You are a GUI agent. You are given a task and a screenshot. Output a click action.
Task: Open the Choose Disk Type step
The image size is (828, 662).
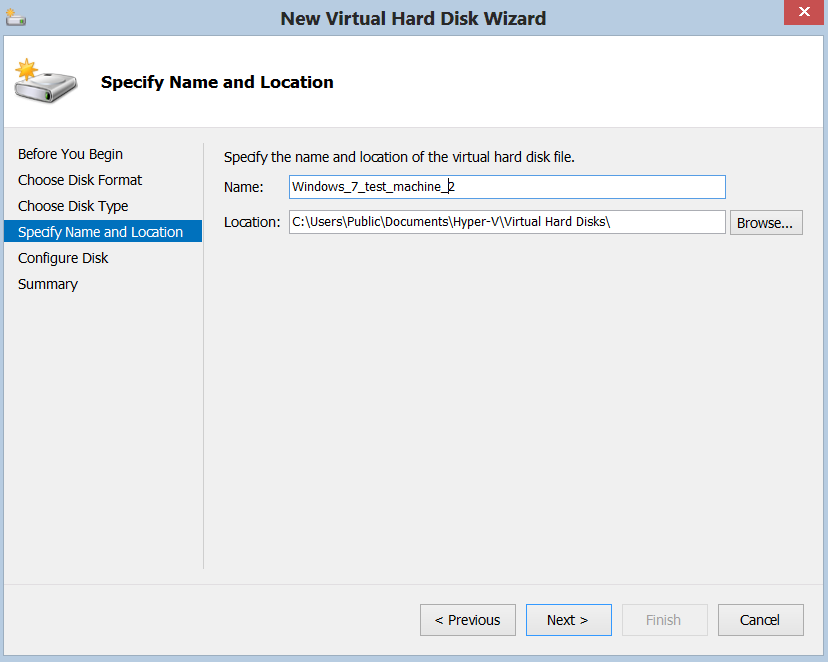(73, 206)
